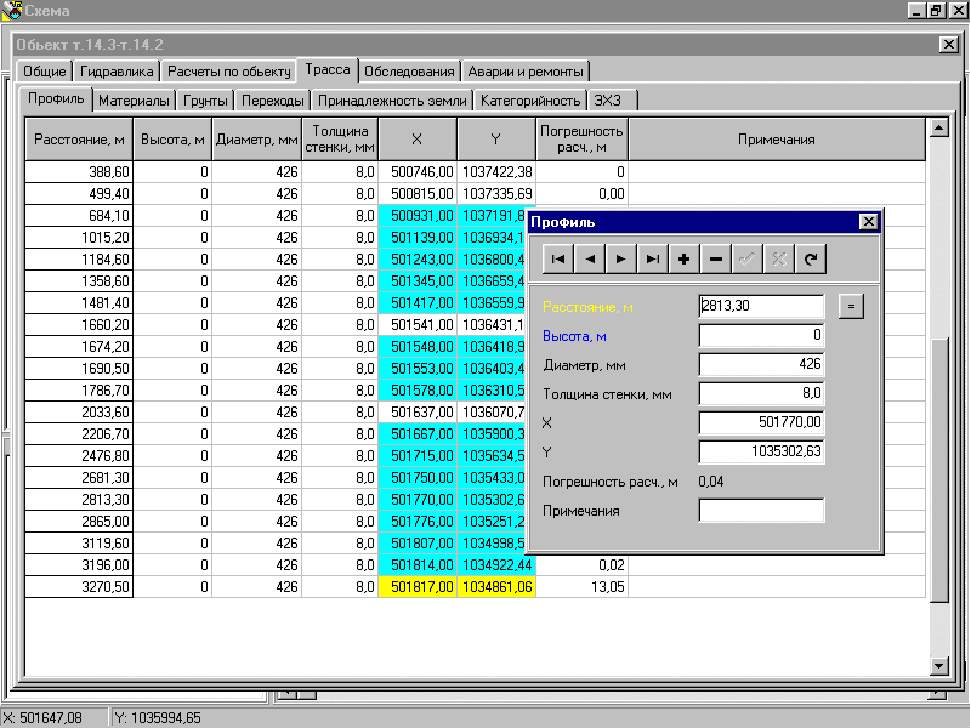Click the Y coordinate field 1035302,63
This screenshot has height=728, width=970.
(762, 451)
